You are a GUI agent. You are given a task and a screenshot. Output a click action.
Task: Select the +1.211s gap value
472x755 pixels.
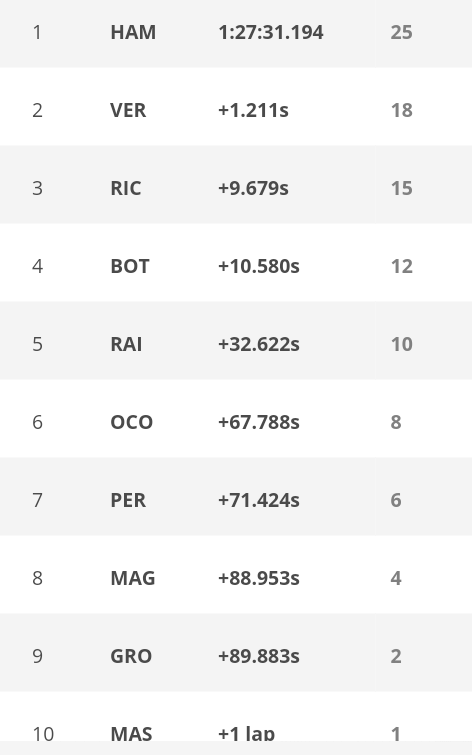pos(253,110)
